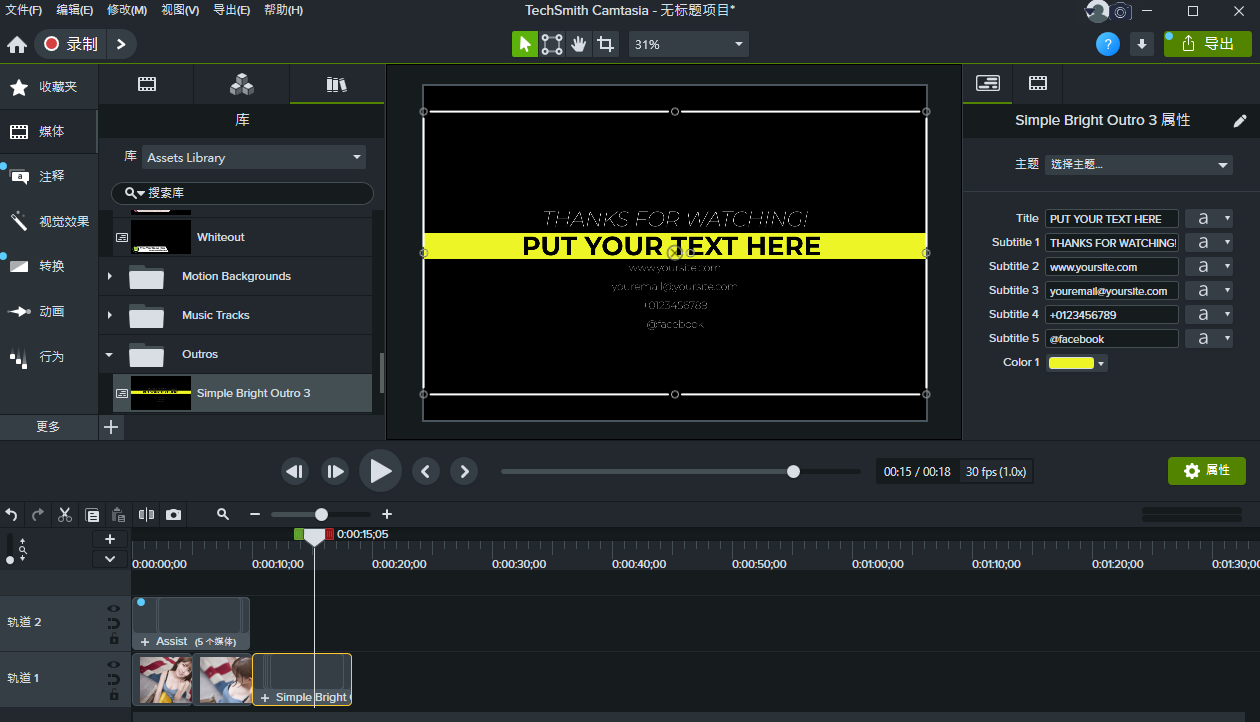This screenshot has width=1260, height=722.
Task: Click the timeline zoom magnifier icon
Action: 223,514
